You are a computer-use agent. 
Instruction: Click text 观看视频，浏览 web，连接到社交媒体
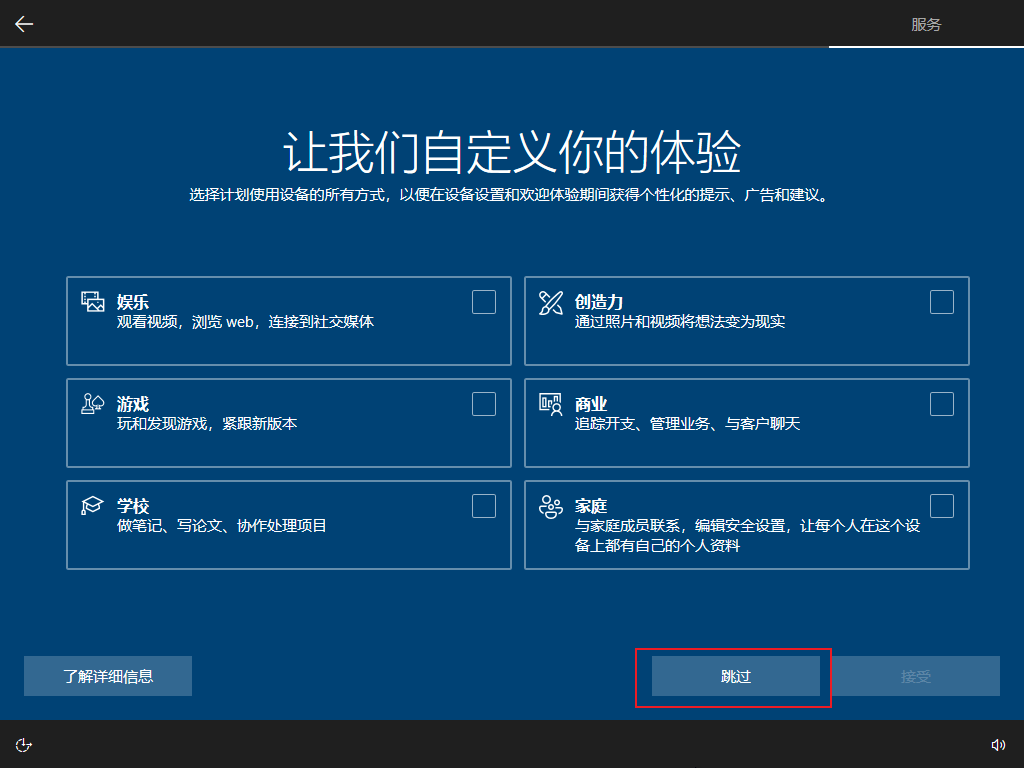point(246,321)
